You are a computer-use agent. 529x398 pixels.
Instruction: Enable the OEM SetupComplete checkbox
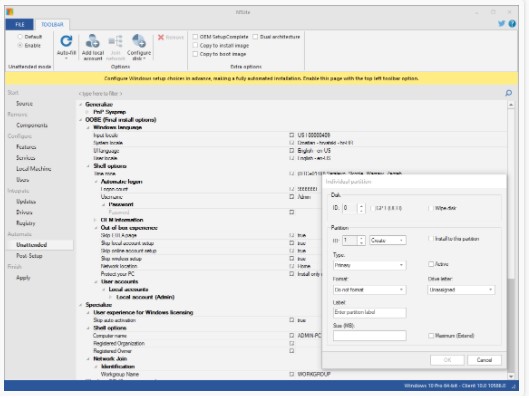[x=195, y=37]
